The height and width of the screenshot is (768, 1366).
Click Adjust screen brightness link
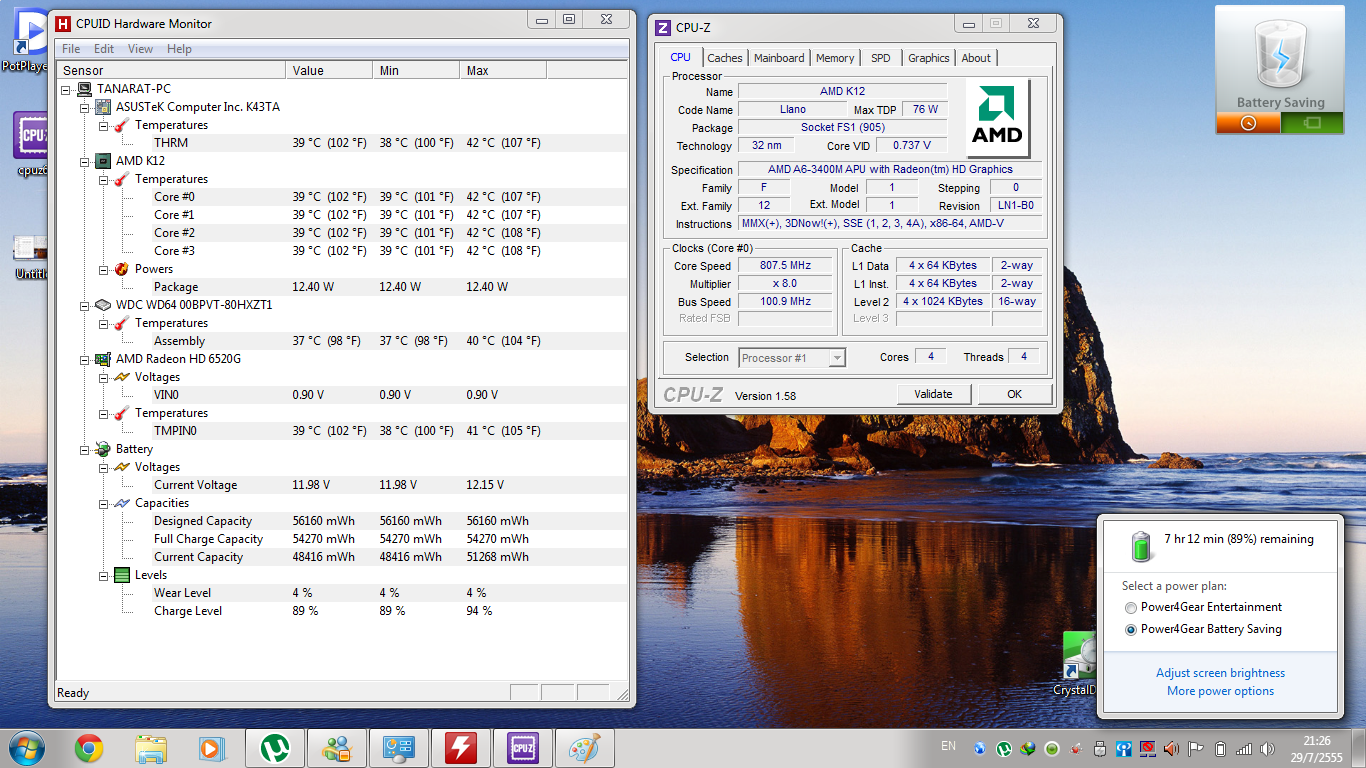tap(1220, 673)
